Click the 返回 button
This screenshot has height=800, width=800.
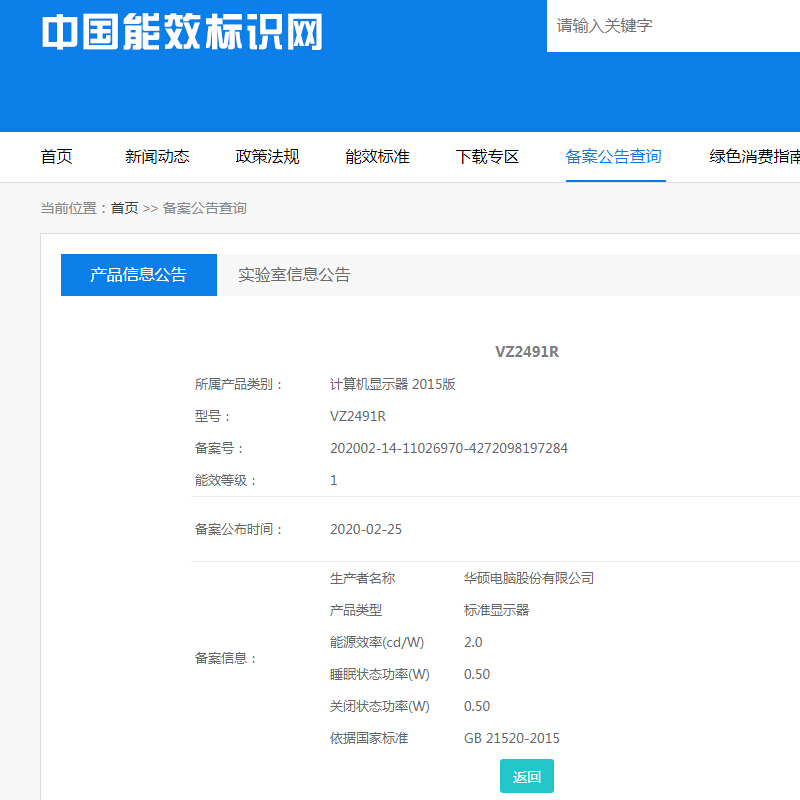click(527, 776)
